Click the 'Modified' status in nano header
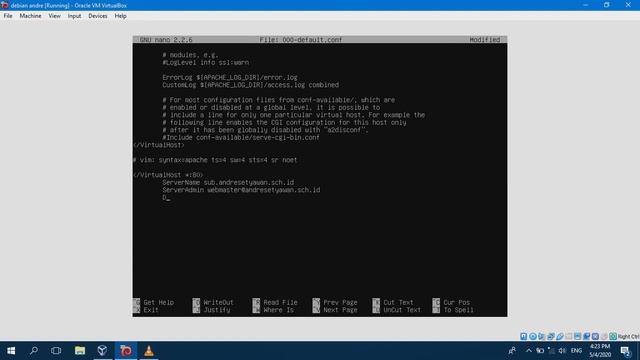 click(484, 40)
